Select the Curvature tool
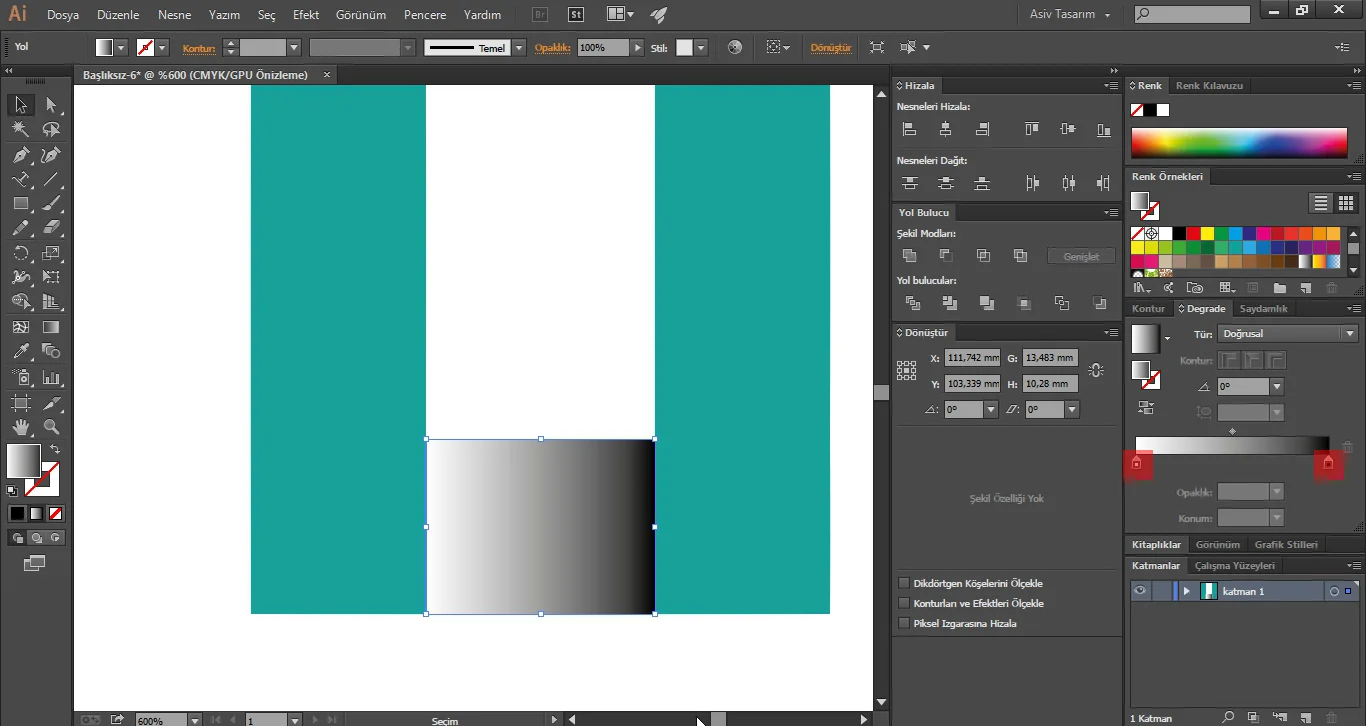Image resolution: width=1366 pixels, height=726 pixels. [x=52, y=155]
